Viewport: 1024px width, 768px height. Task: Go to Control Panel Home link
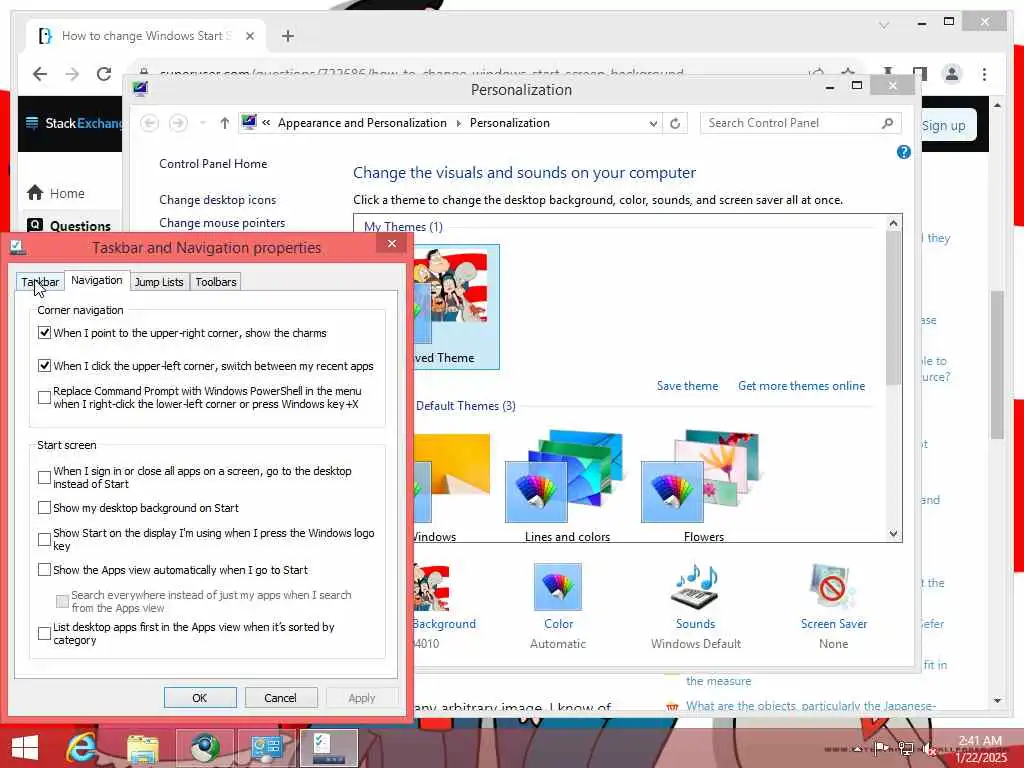pos(213,164)
